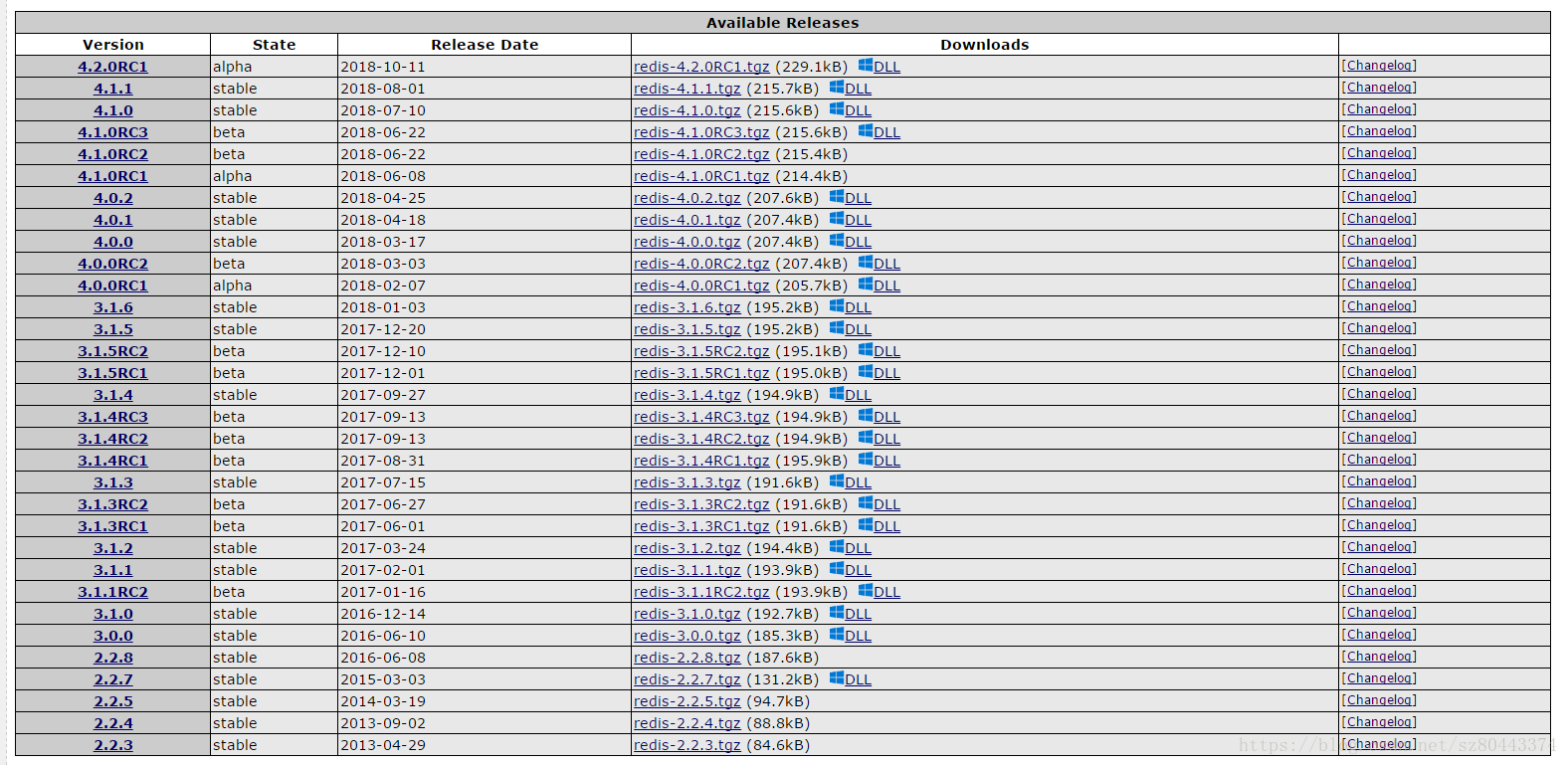The image size is (1568, 765).
Task: Download redis-2.2.4.tgz
Action: [x=687, y=723]
